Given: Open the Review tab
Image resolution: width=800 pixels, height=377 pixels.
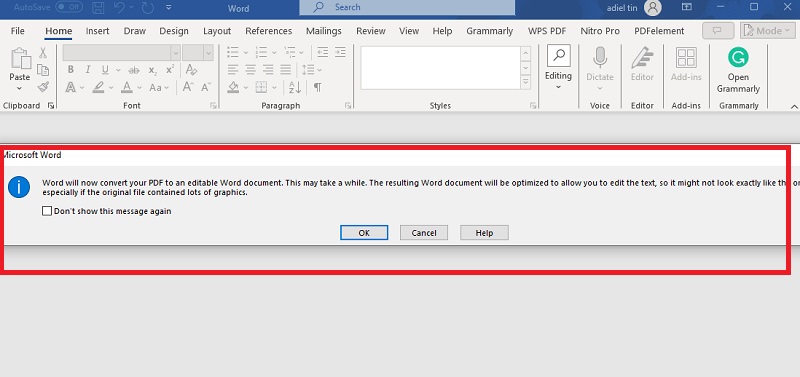Looking at the screenshot, I should tap(371, 31).
